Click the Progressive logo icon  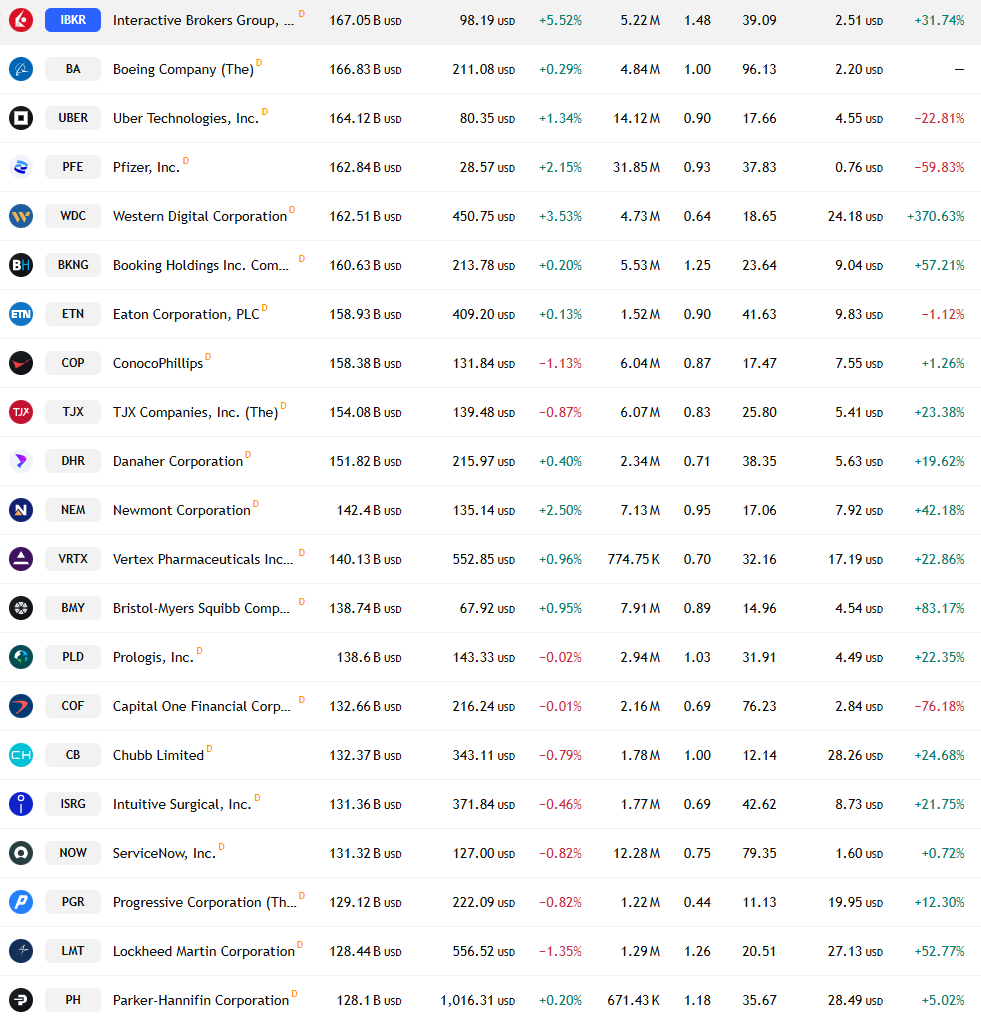(21, 902)
